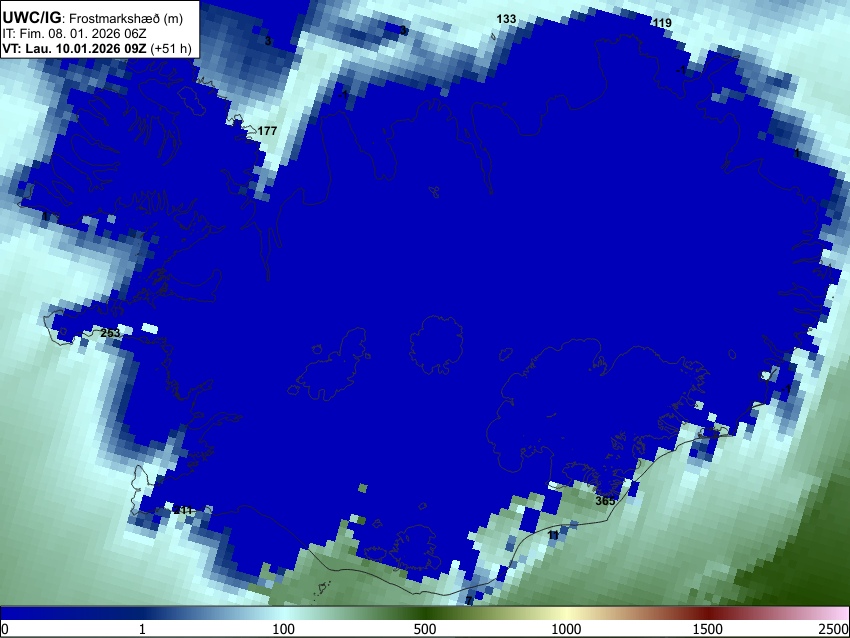Click the map value label '365'
The height and width of the screenshot is (638, 850).
click(x=606, y=501)
